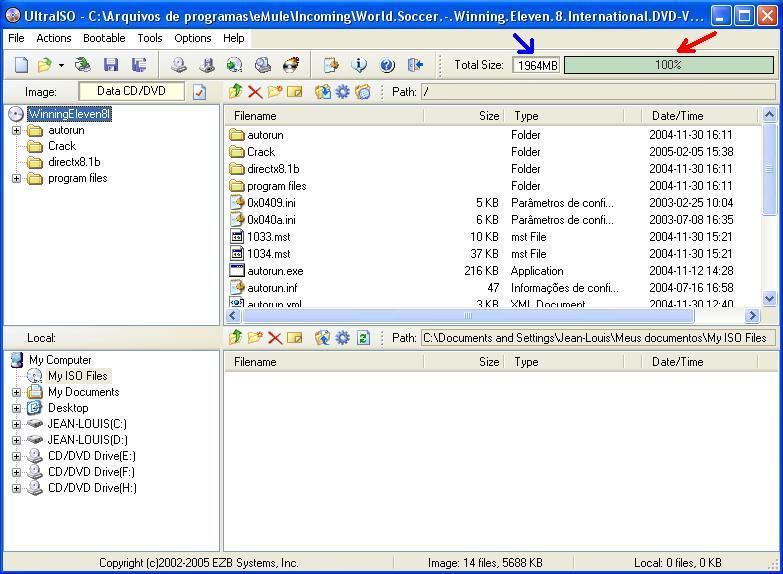Click the Open image folder icon
The width and height of the screenshot is (783, 574).
point(45,65)
